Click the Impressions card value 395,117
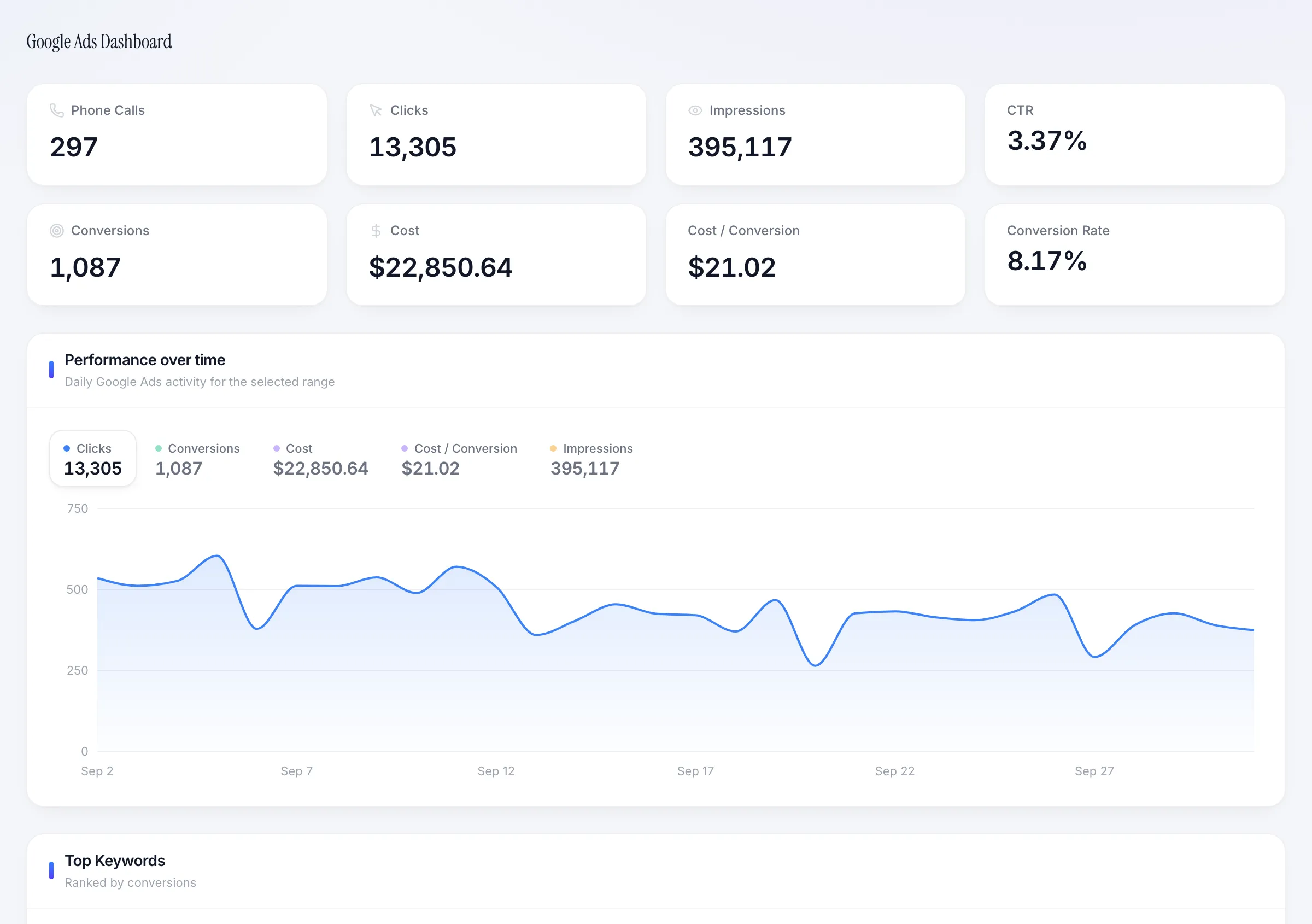1312x924 pixels. 740,148
